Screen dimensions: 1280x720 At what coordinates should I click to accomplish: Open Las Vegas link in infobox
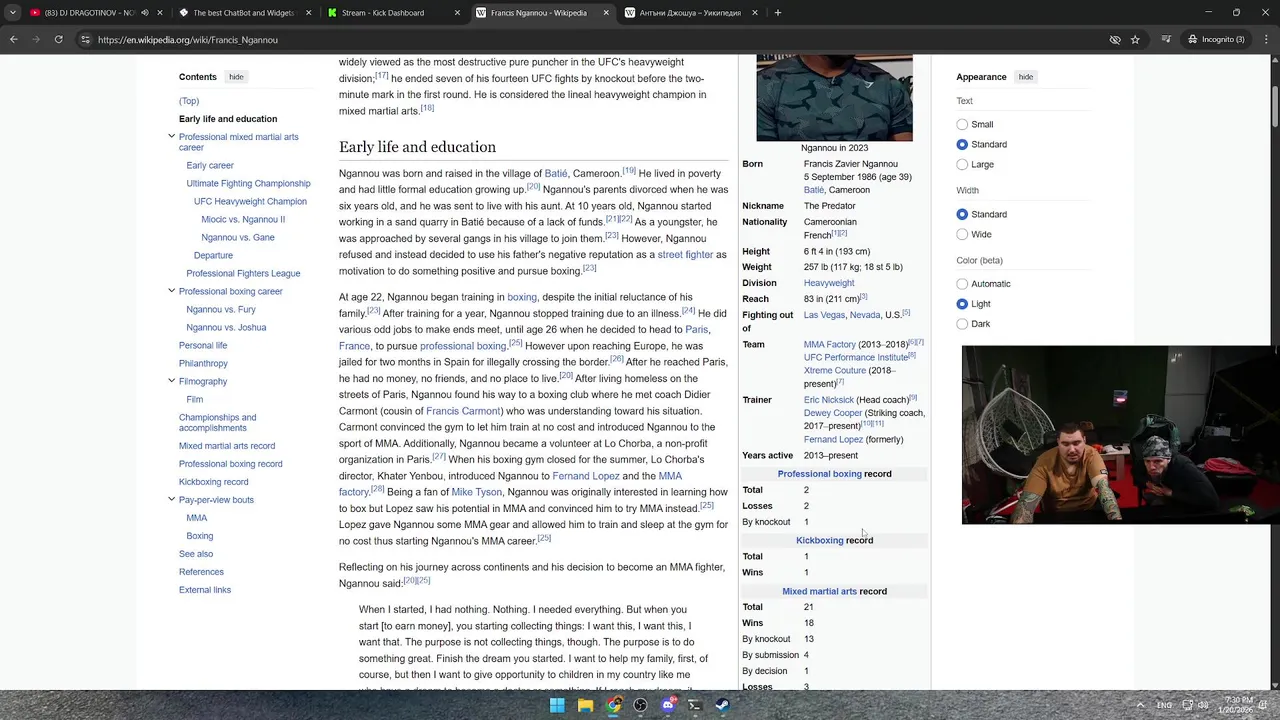click(x=824, y=315)
